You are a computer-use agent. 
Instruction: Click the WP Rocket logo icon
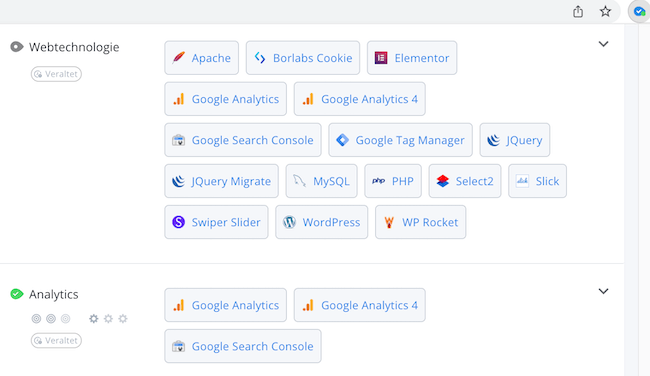(389, 222)
